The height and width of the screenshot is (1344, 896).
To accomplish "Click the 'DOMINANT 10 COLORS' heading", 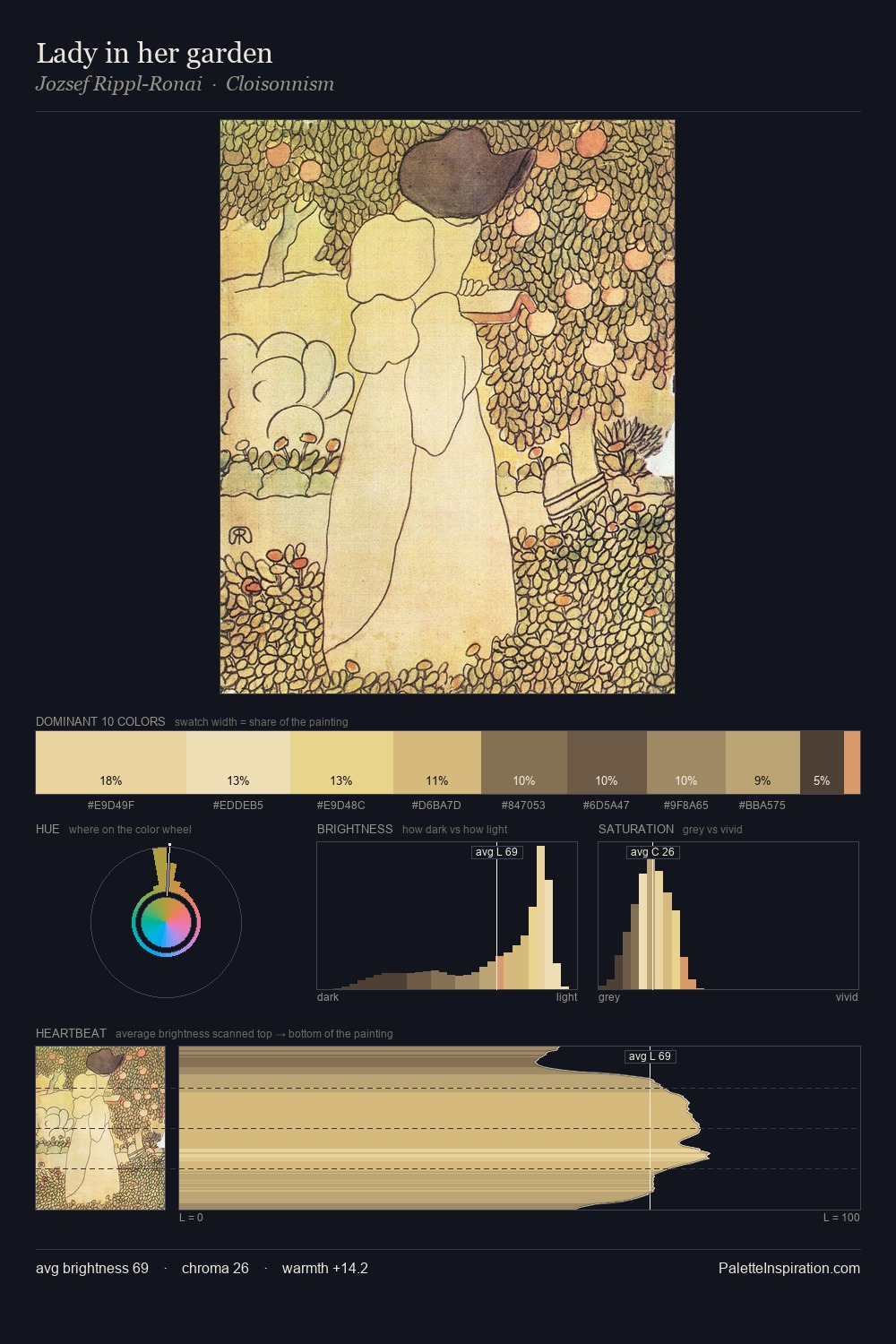I will pos(100,721).
